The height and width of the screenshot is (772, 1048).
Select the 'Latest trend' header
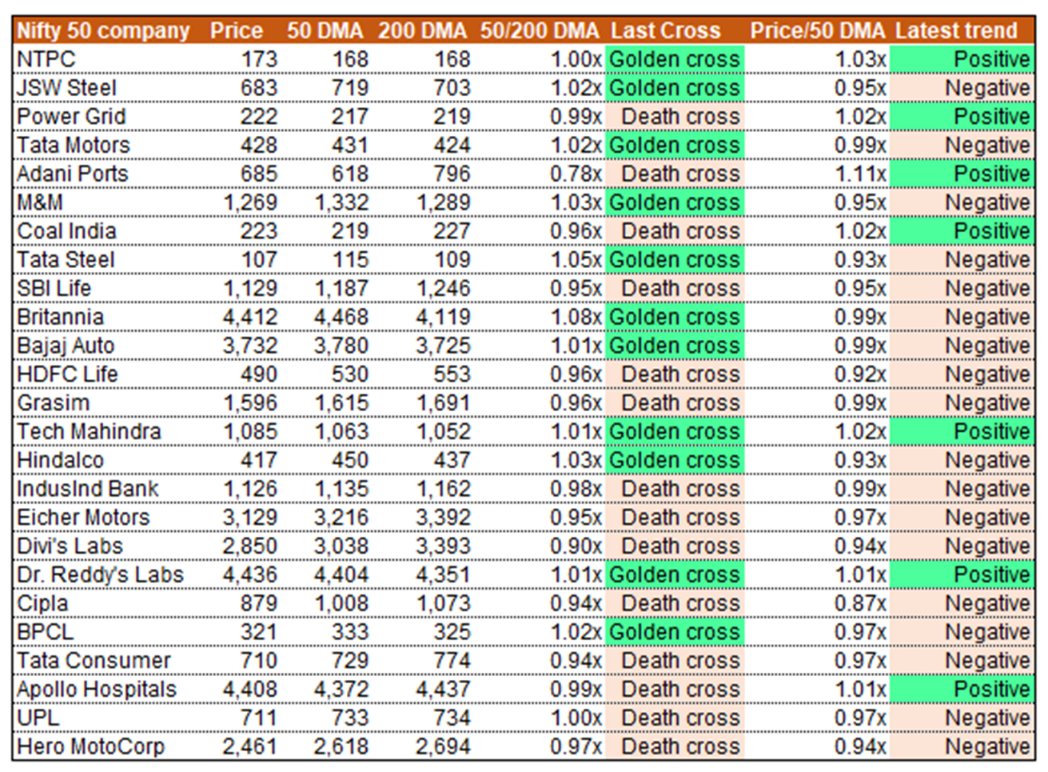click(956, 31)
